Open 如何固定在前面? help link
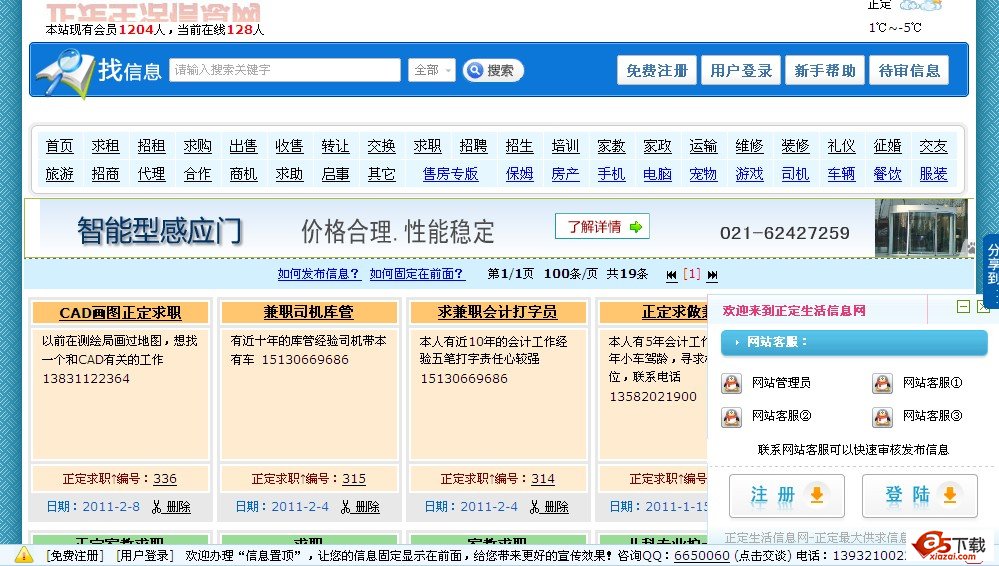The height and width of the screenshot is (566, 999). (x=417, y=274)
